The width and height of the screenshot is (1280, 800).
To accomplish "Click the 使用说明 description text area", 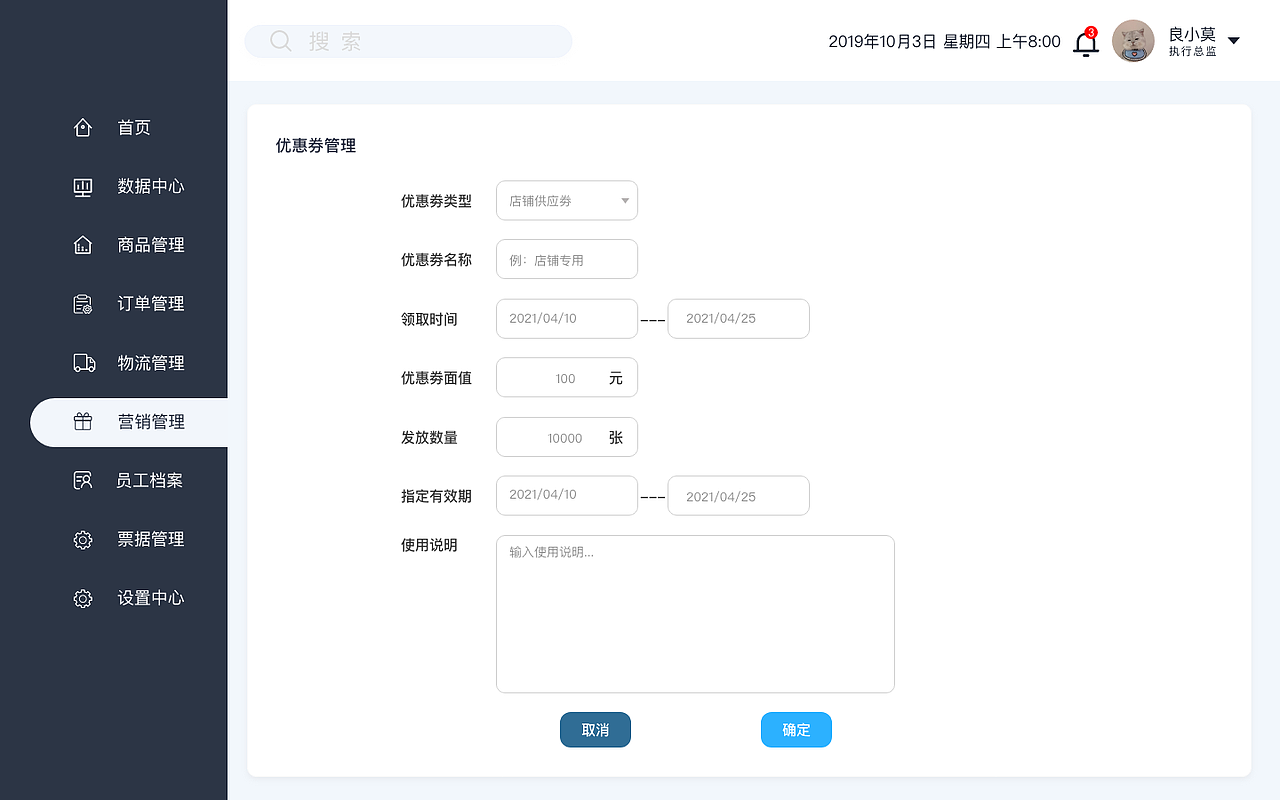I will [x=695, y=613].
